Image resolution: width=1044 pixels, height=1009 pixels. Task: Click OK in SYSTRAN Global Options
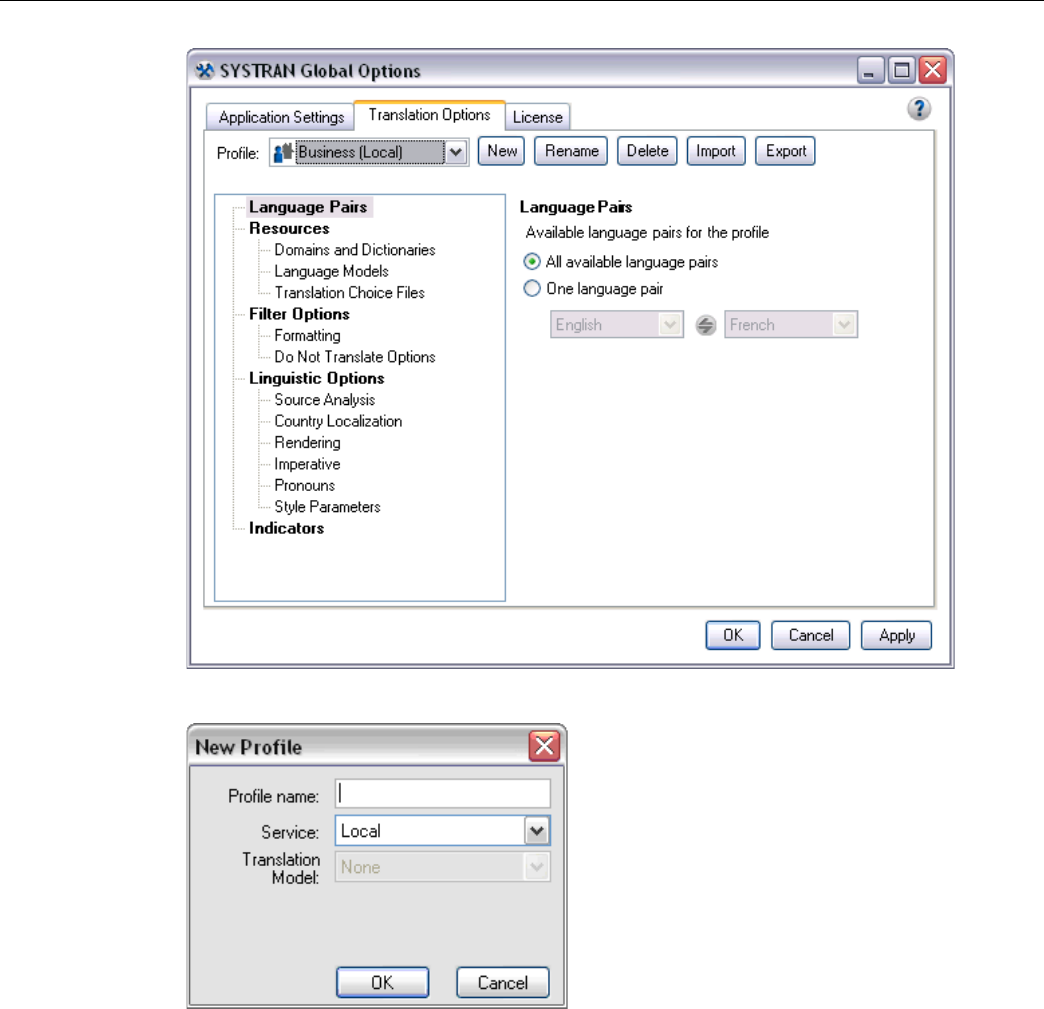tap(732, 635)
